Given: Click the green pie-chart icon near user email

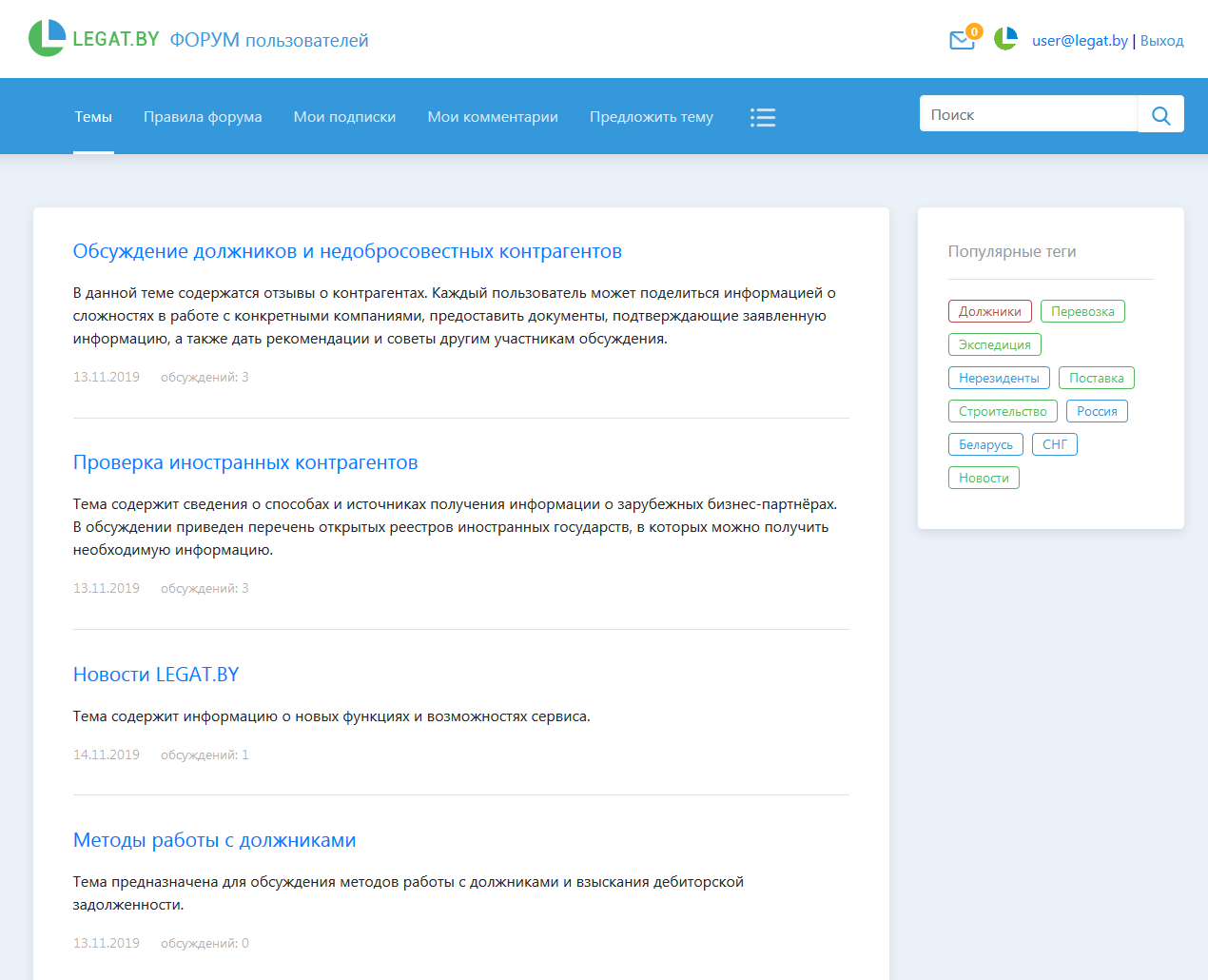Looking at the screenshot, I should coord(1004,39).
